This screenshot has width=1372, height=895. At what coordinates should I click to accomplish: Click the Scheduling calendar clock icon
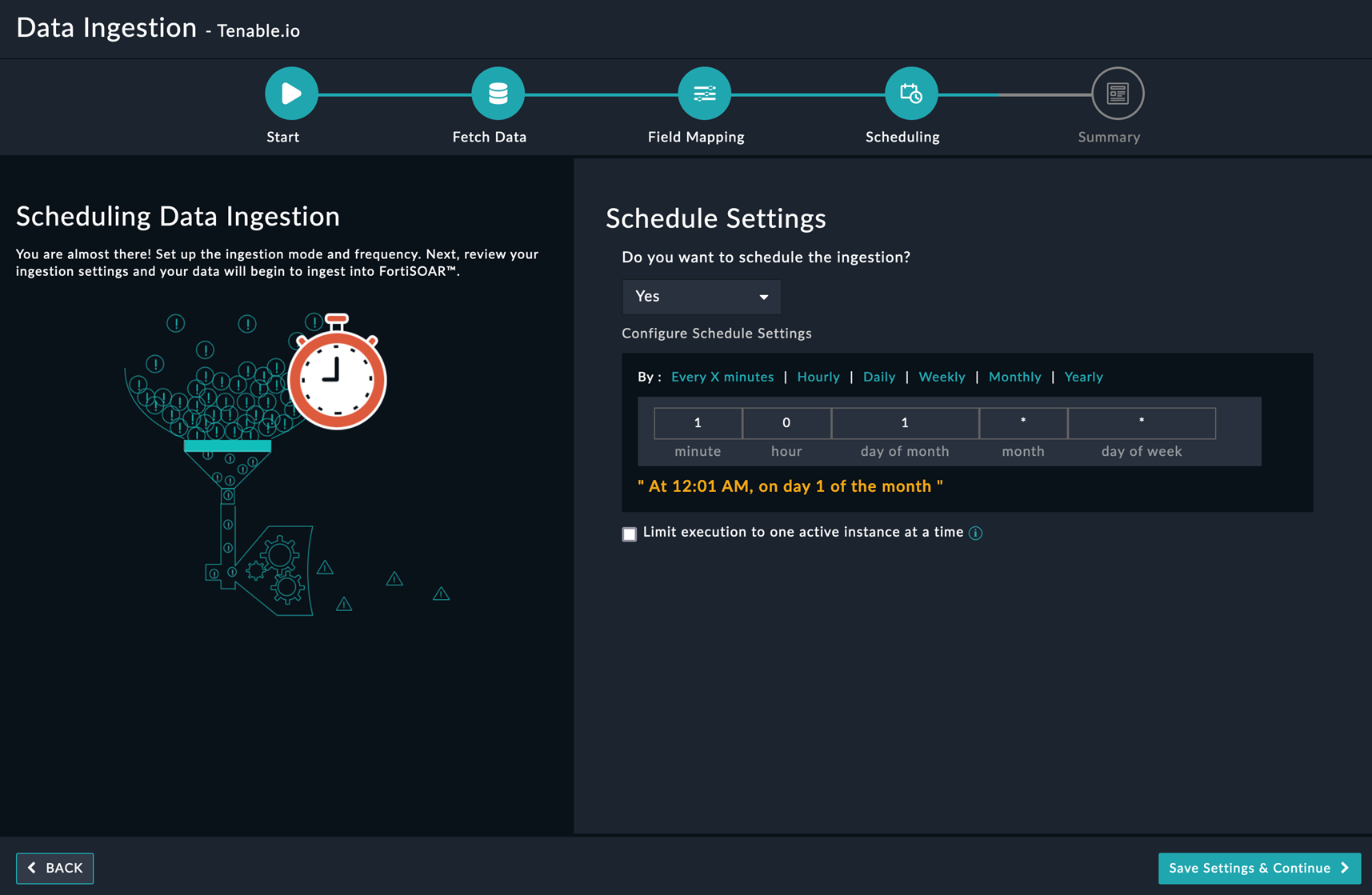click(x=910, y=94)
